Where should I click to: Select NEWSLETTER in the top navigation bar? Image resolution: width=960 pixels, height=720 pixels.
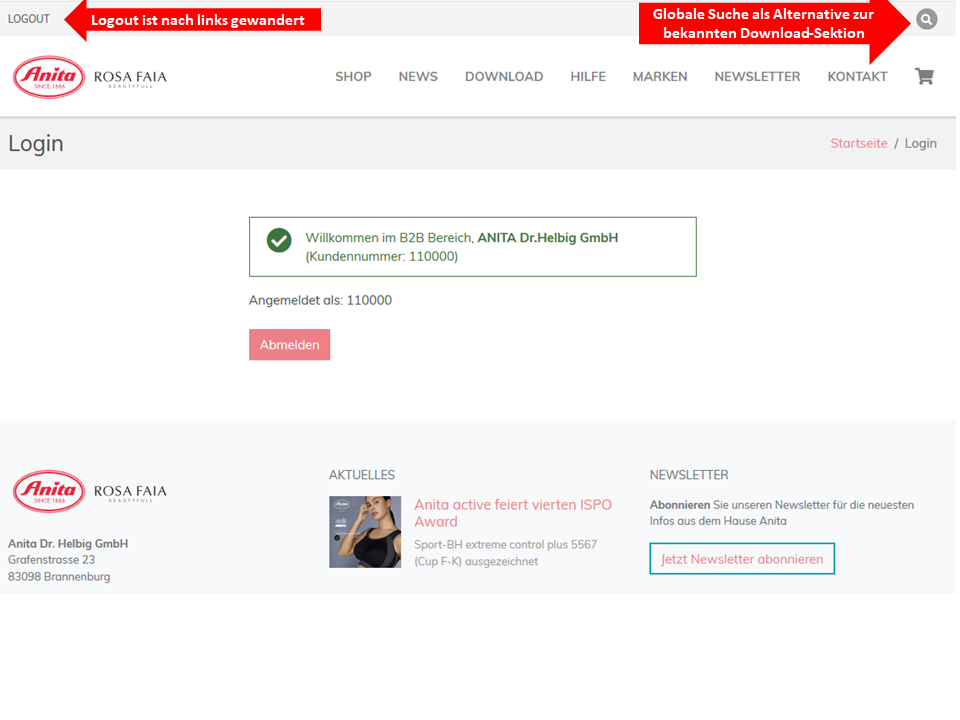point(757,77)
